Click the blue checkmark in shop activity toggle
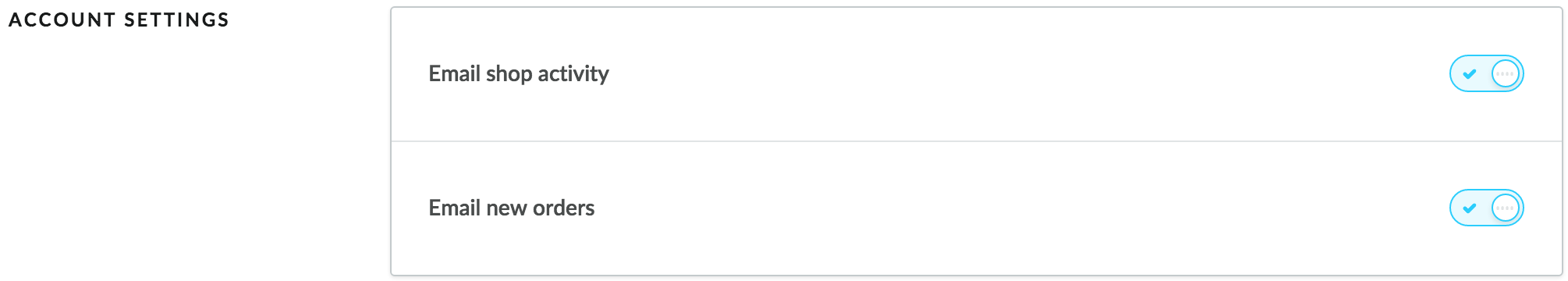 [x=1470, y=74]
